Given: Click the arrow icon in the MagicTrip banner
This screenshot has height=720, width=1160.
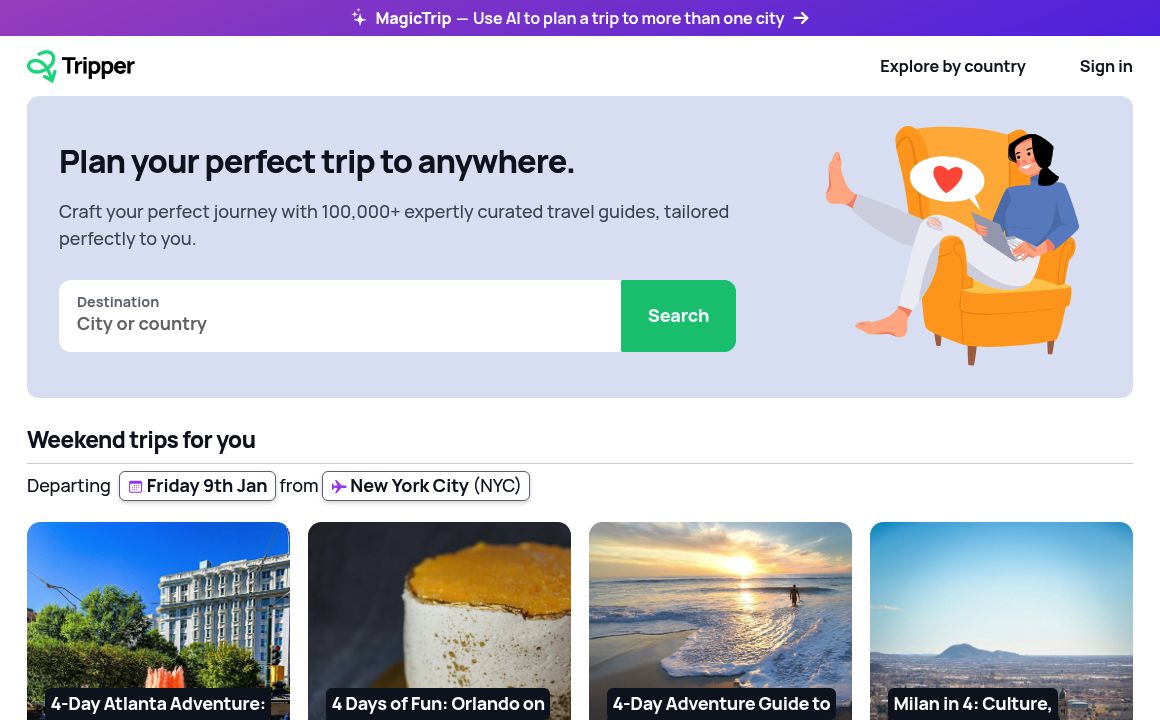Looking at the screenshot, I should point(801,18).
